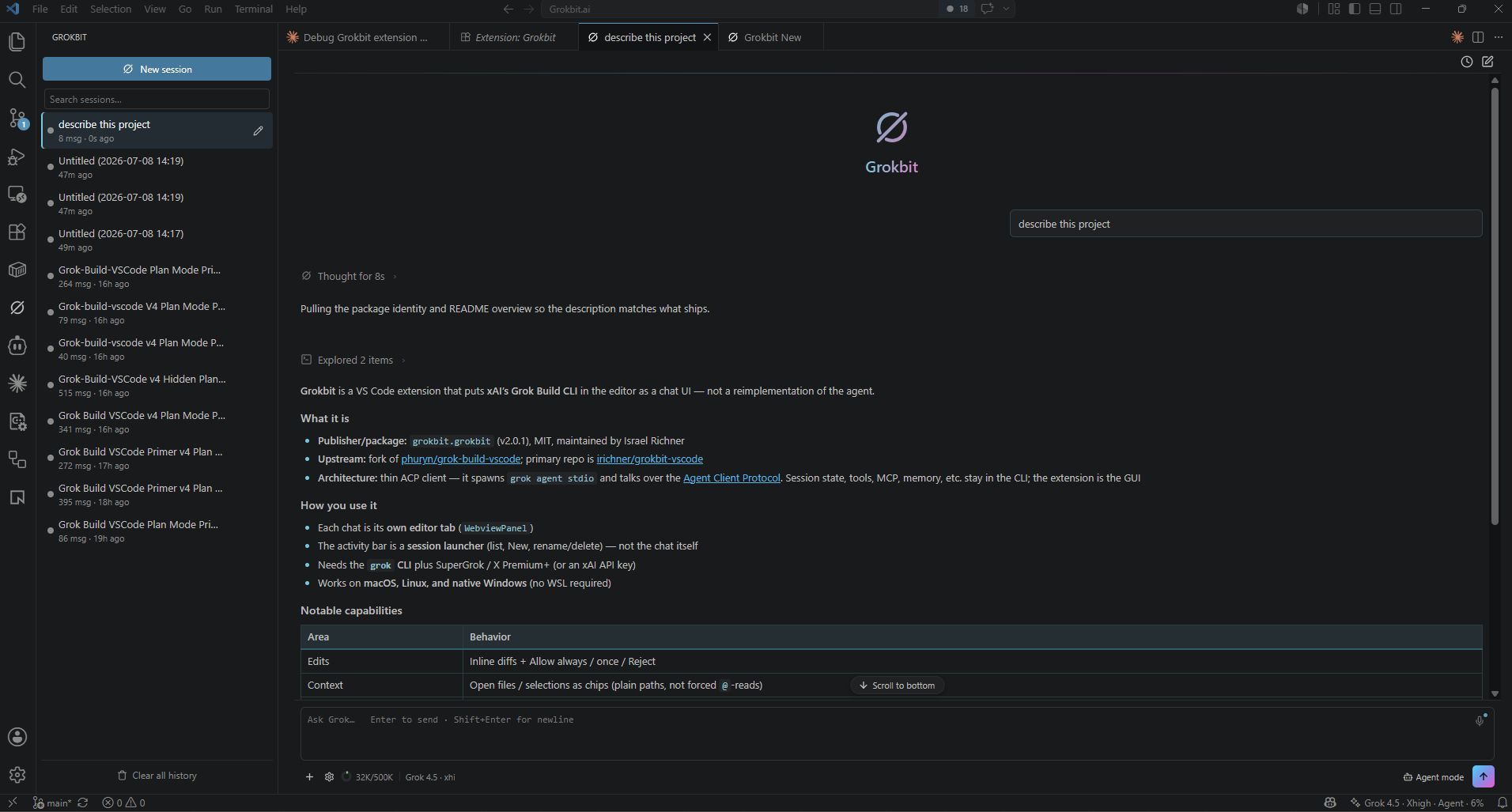Click 'Grok 4.5 · Xhigh · Agent · 6%' status

coord(1416,803)
